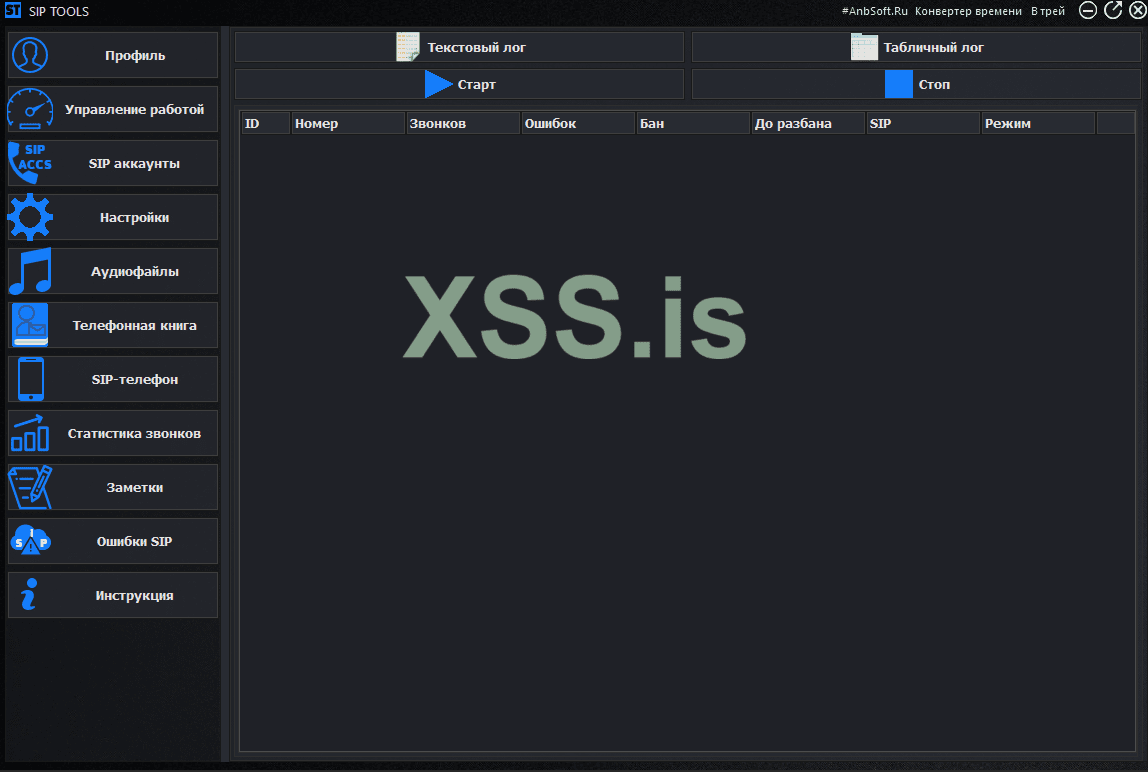The height and width of the screenshot is (772, 1148).
Task: Open the Инструкция page
Action: click(x=113, y=595)
